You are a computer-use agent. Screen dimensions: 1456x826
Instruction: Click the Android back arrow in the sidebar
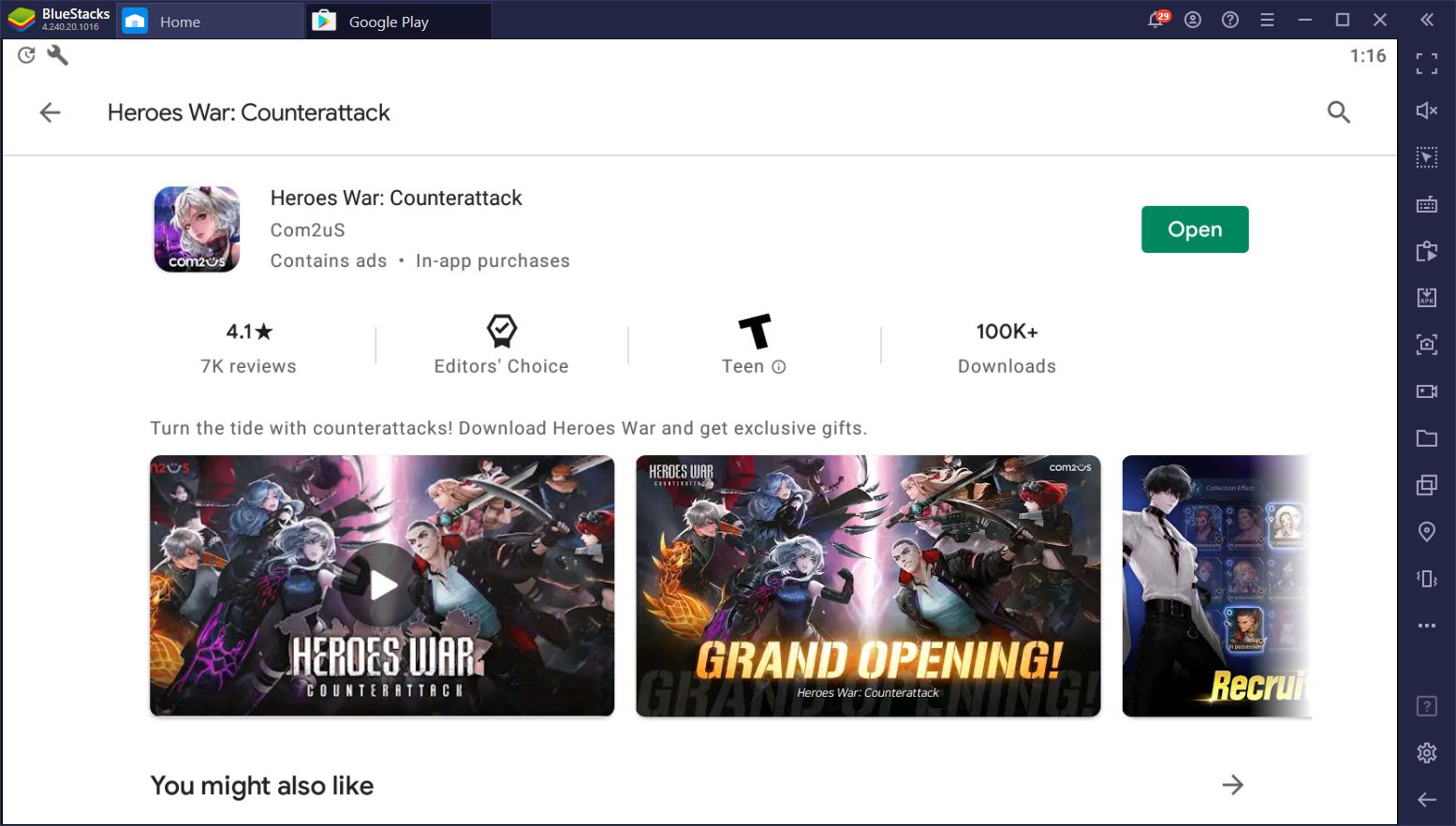1426,799
